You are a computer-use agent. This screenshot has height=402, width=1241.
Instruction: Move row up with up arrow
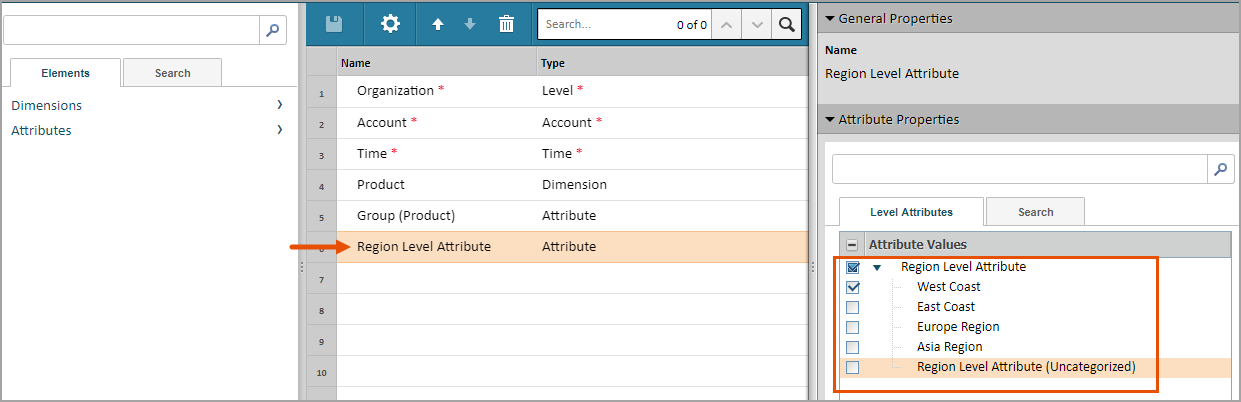[x=437, y=25]
